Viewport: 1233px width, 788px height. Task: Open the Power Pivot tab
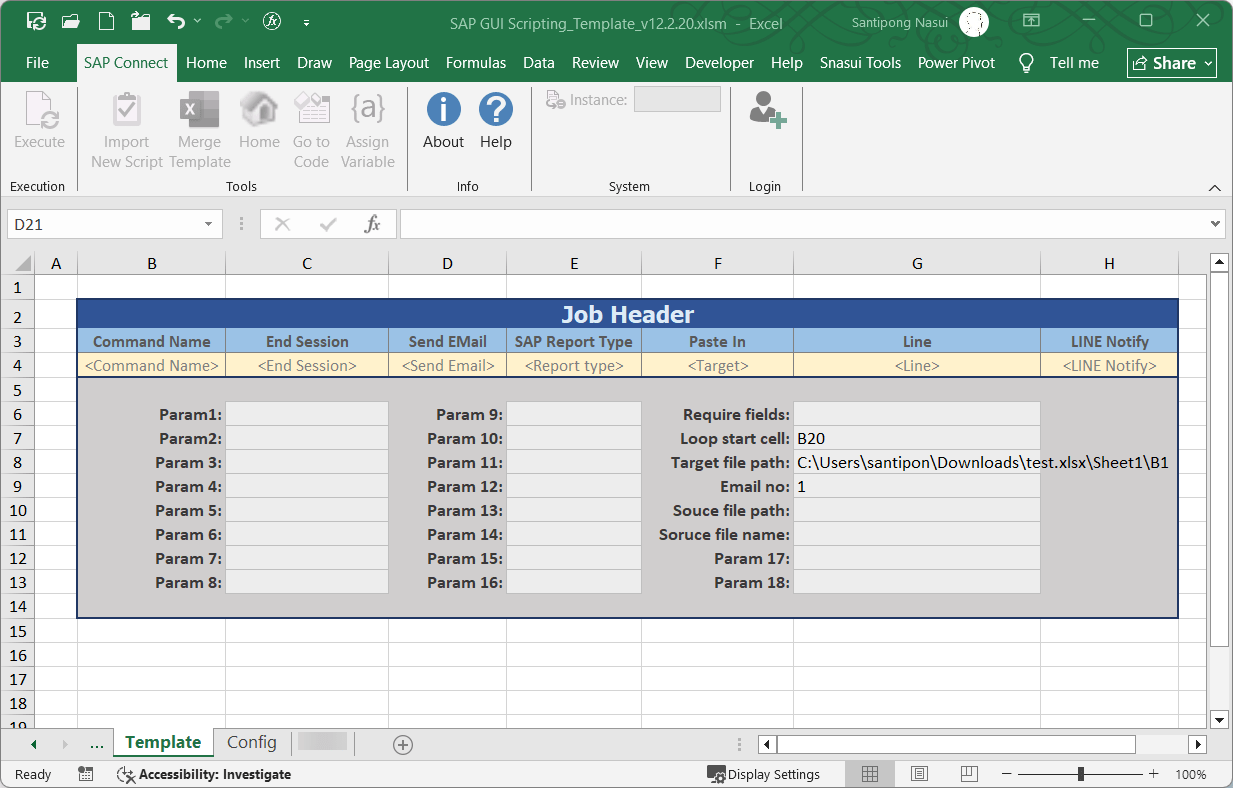956,63
